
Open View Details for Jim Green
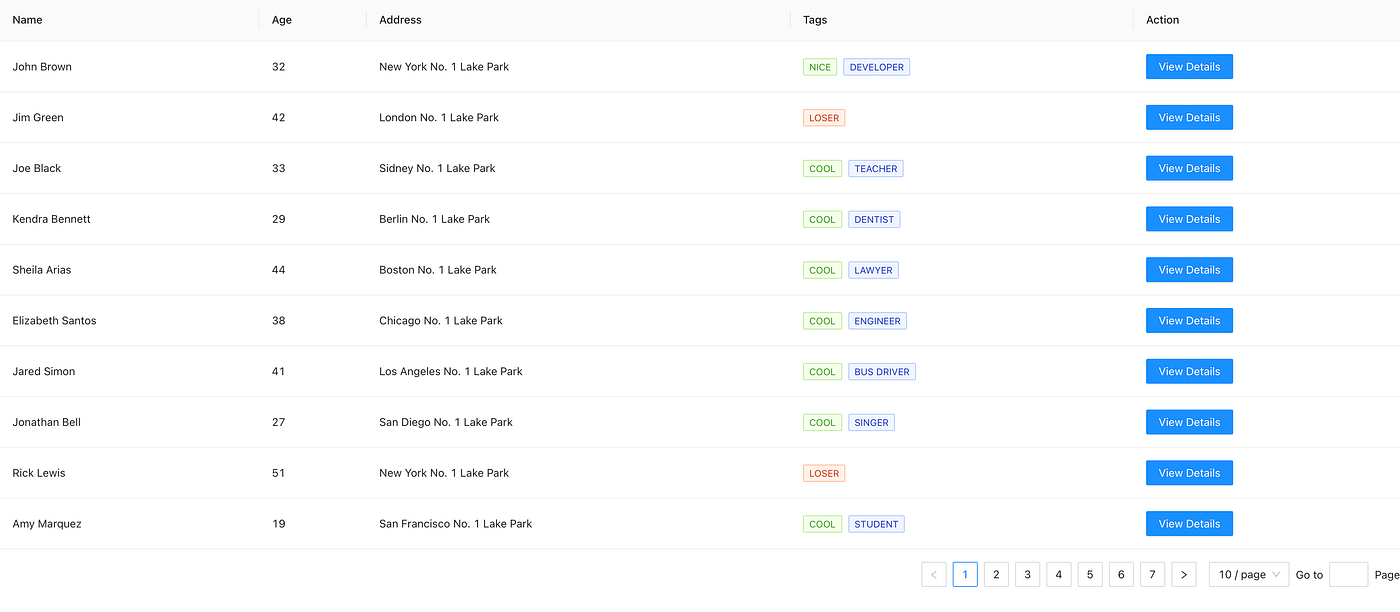1189,118
